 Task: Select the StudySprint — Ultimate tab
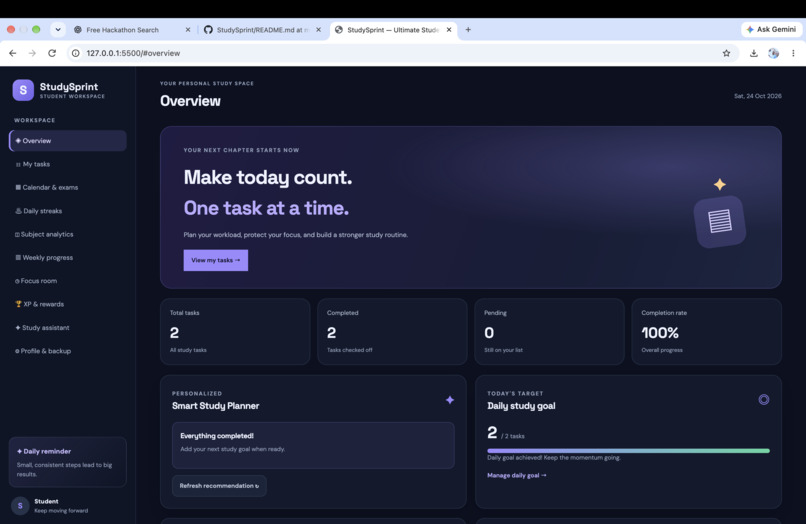point(393,30)
